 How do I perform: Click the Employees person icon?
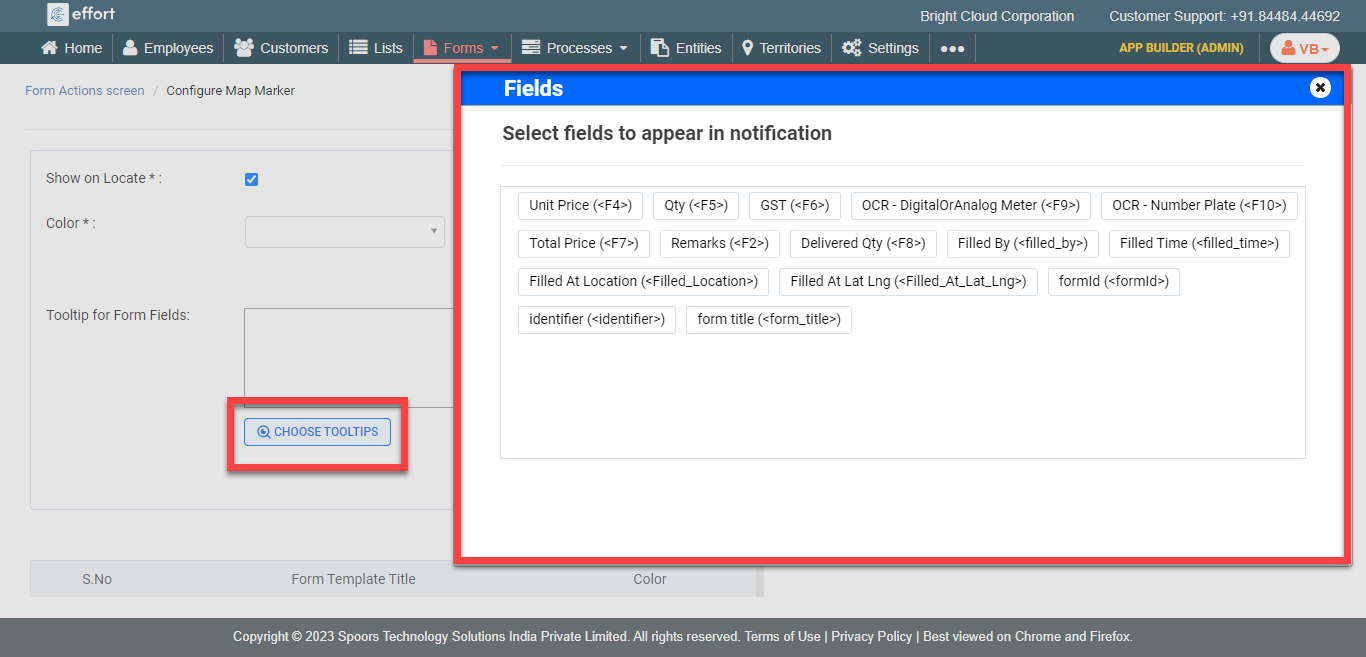coord(130,48)
